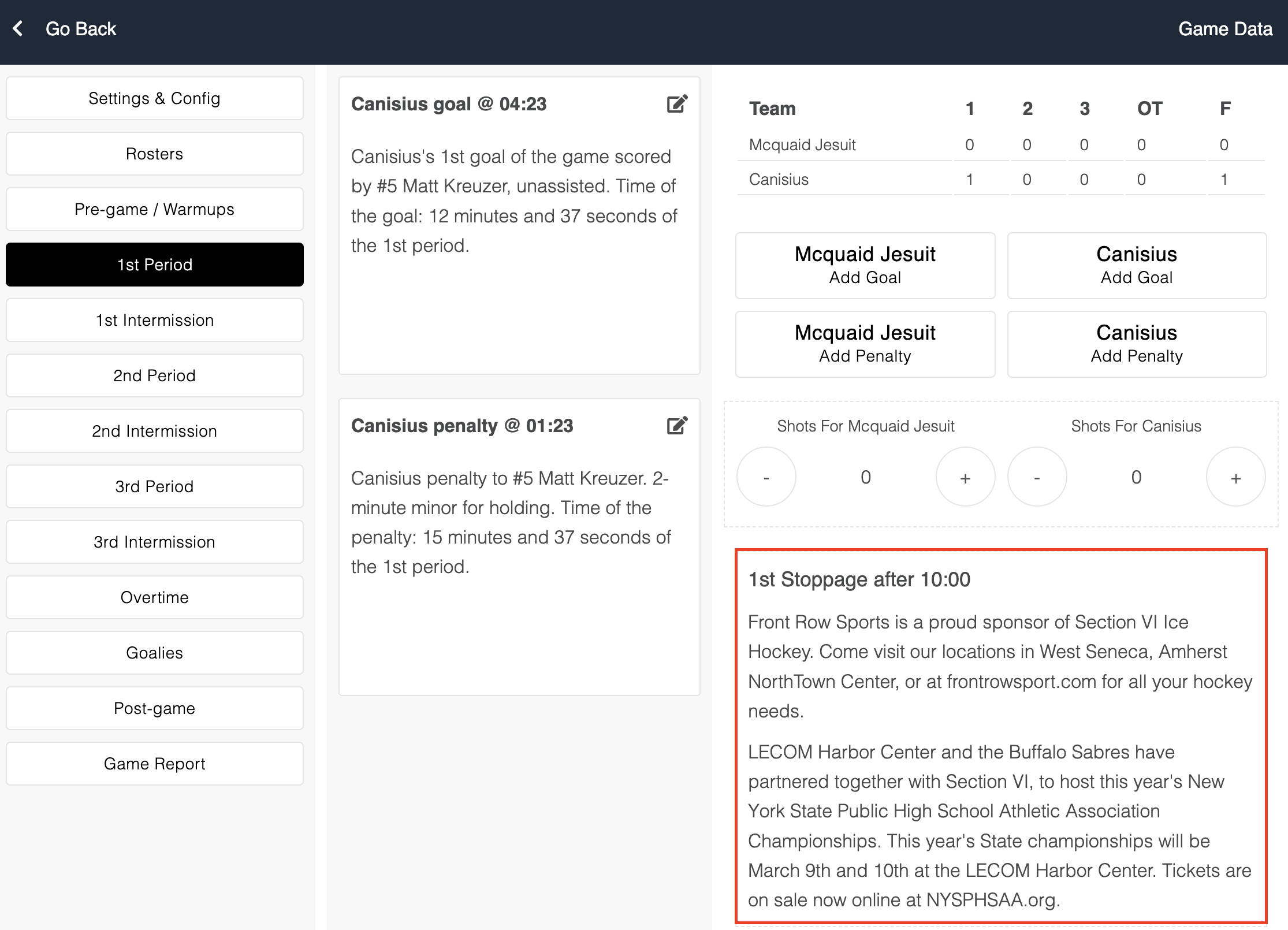Image resolution: width=1288 pixels, height=930 pixels.
Task: Open the Goalies section
Action: (154, 653)
